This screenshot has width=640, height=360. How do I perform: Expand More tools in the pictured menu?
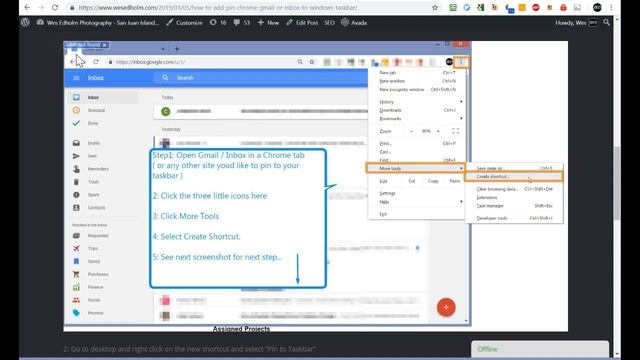click(416, 168)
